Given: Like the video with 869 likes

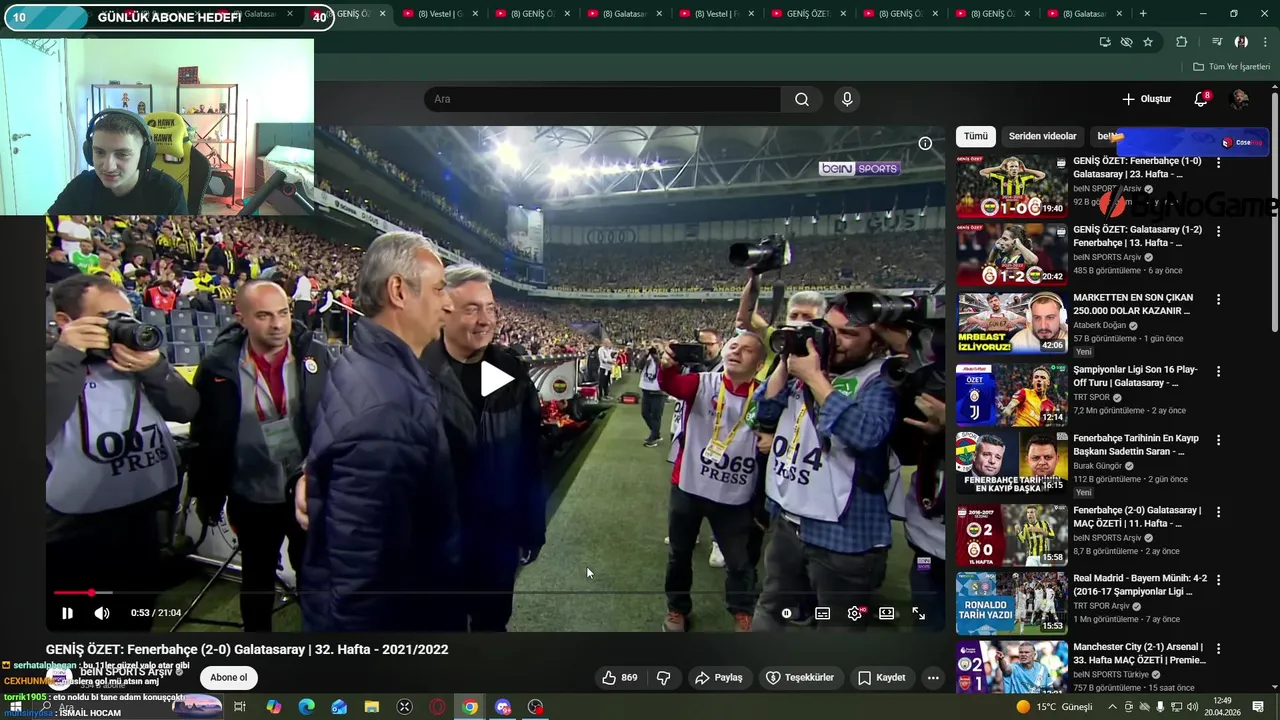Looking at the screenshot, I should 619,678.
